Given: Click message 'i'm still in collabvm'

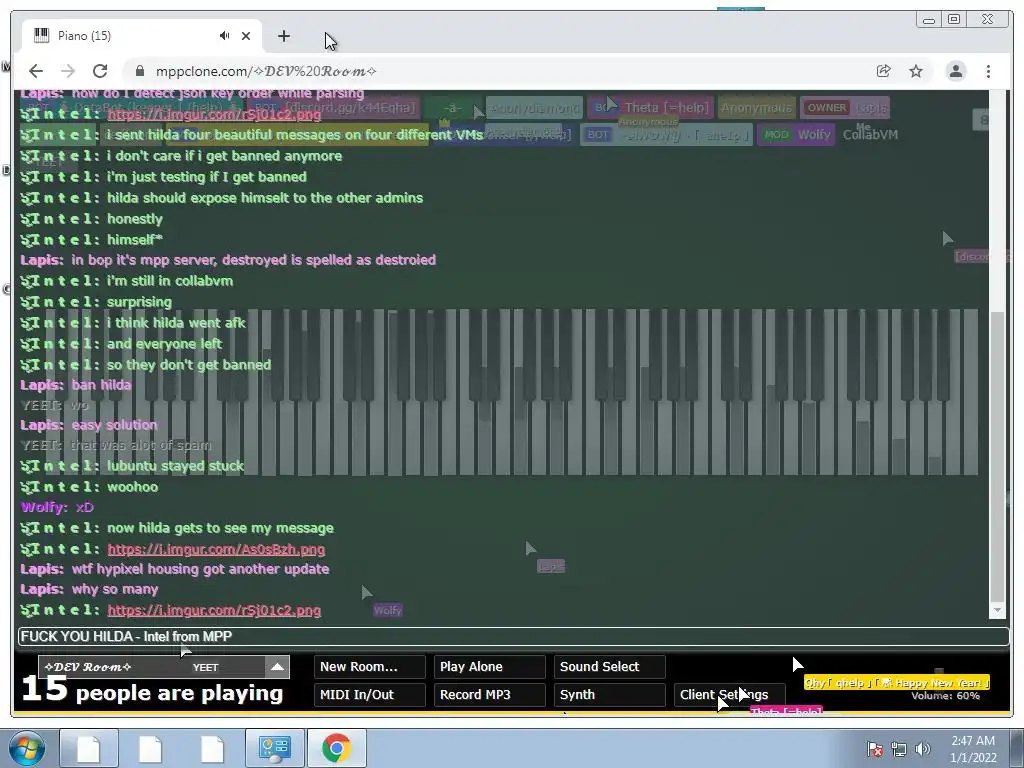Looking at the screenshot, I should (x=170, y=281).
